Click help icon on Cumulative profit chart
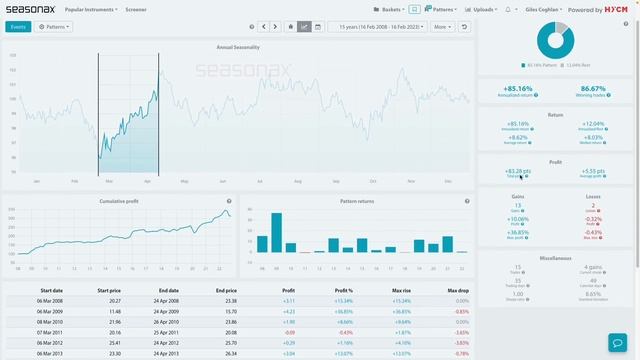The image size is (640, 360). (x=229, y=201)
